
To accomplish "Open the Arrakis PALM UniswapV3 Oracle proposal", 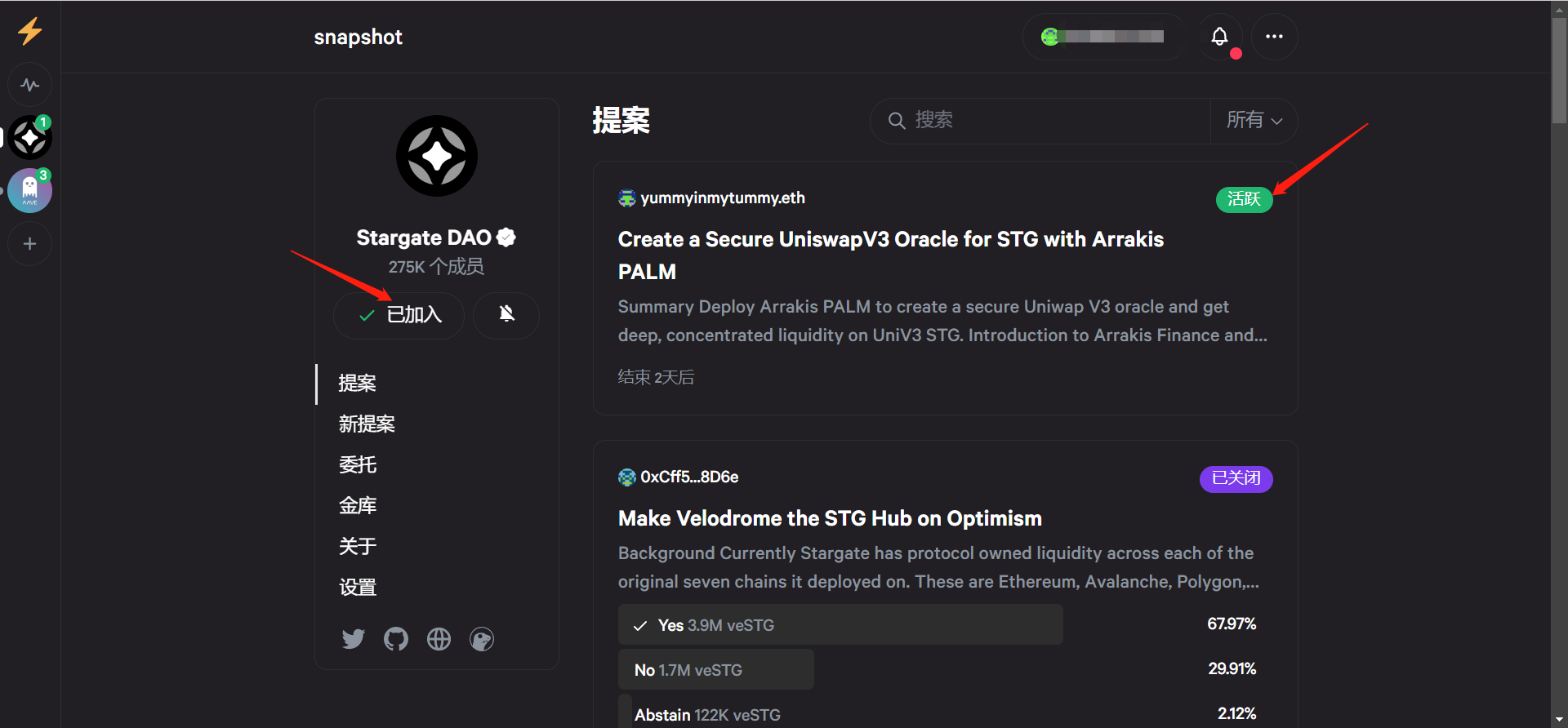I will 890,255.
